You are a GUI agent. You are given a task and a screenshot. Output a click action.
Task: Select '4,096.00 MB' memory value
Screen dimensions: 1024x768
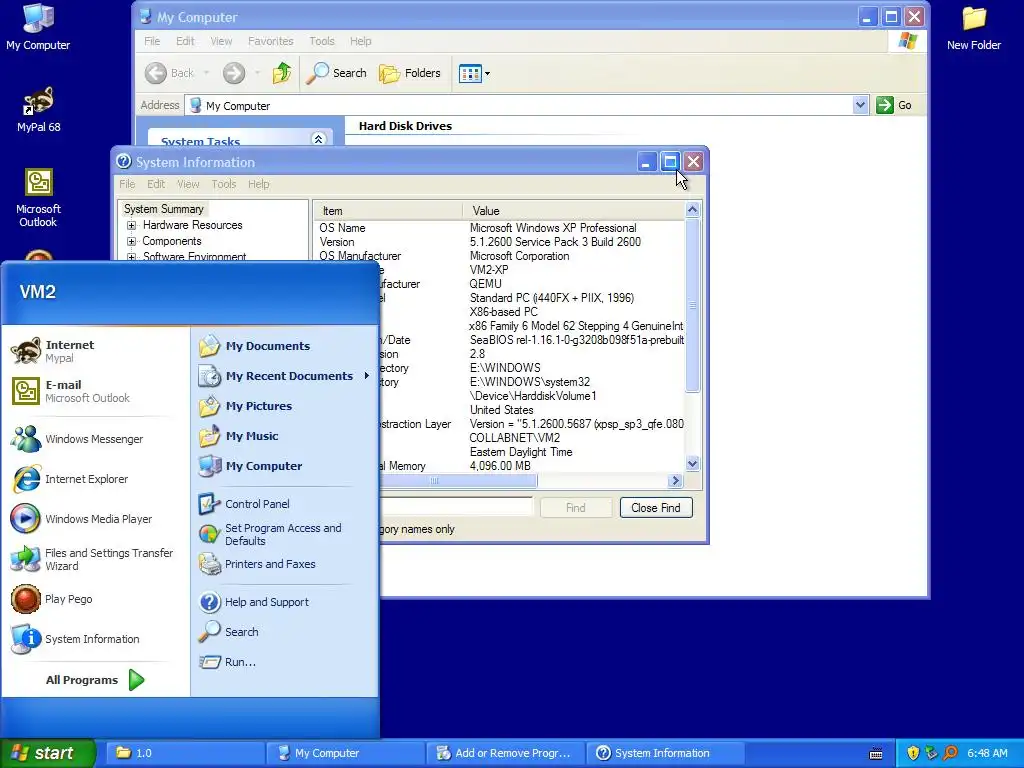tap(500, 466)
